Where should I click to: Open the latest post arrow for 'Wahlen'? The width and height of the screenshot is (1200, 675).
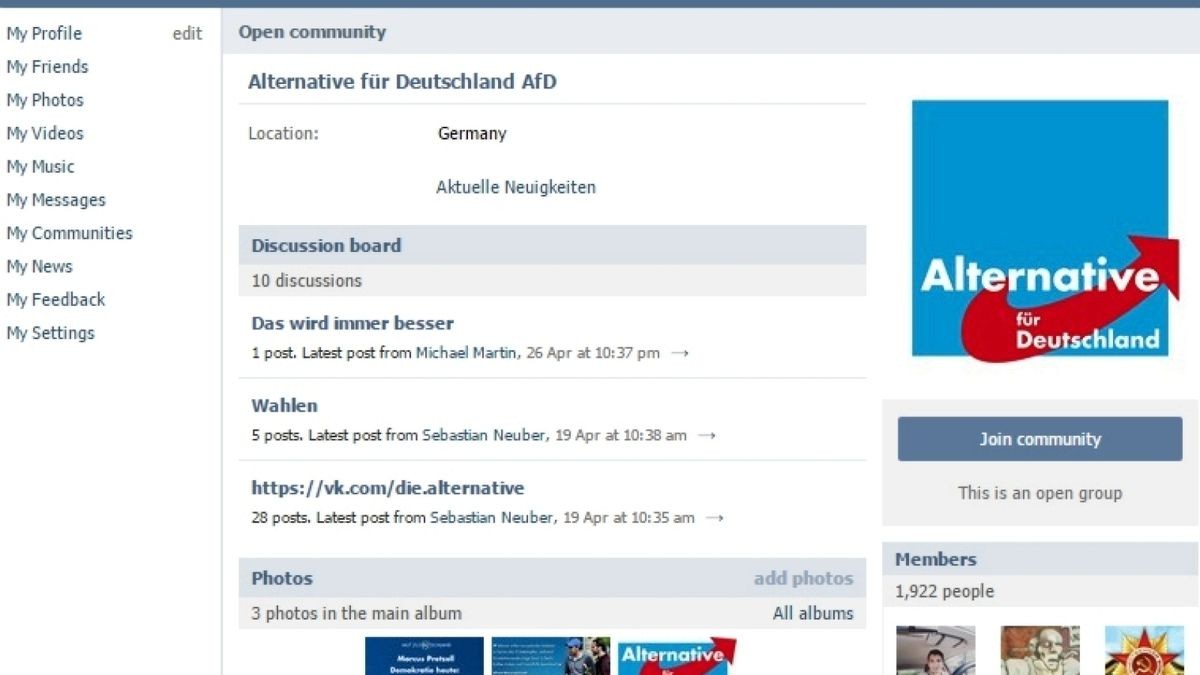pos(707,435)
